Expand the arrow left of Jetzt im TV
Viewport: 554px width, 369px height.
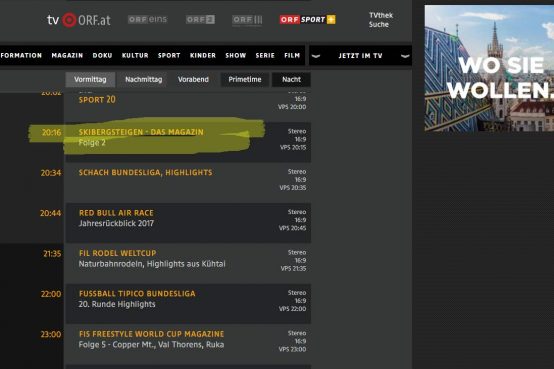[x=316, y=56]
